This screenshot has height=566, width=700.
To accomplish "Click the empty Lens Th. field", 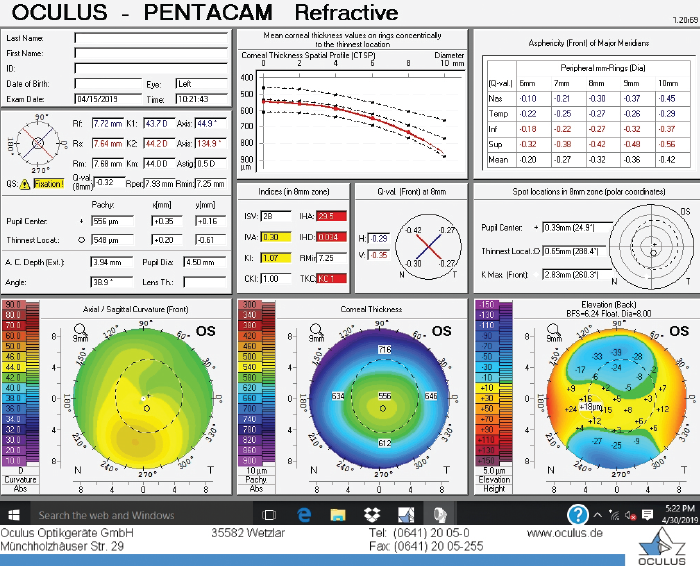I will pos(205,282).
